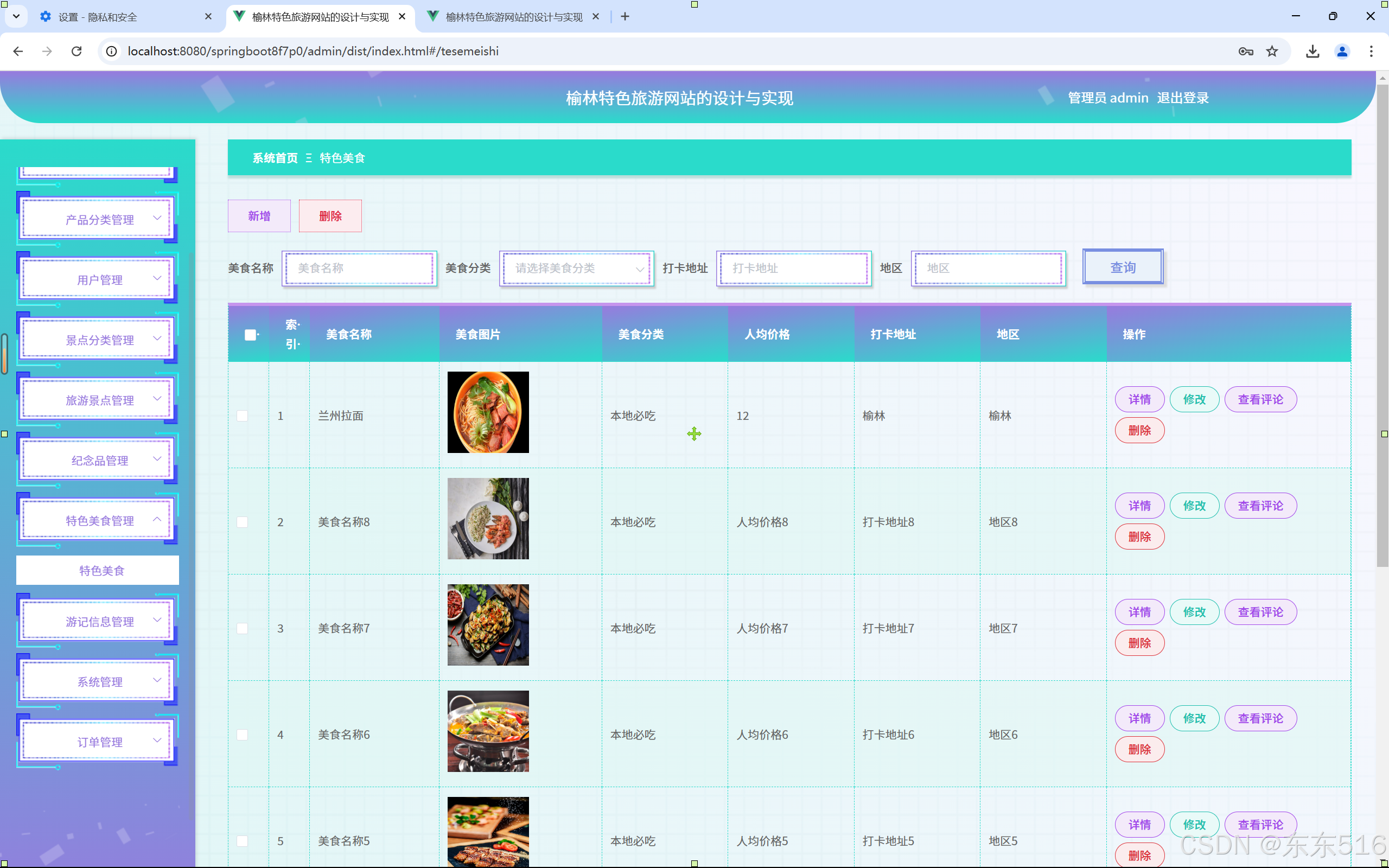Viewport: 1389px width, 868px height.
Task: Open a new tab with plus icon
Action: coord(625,17)
